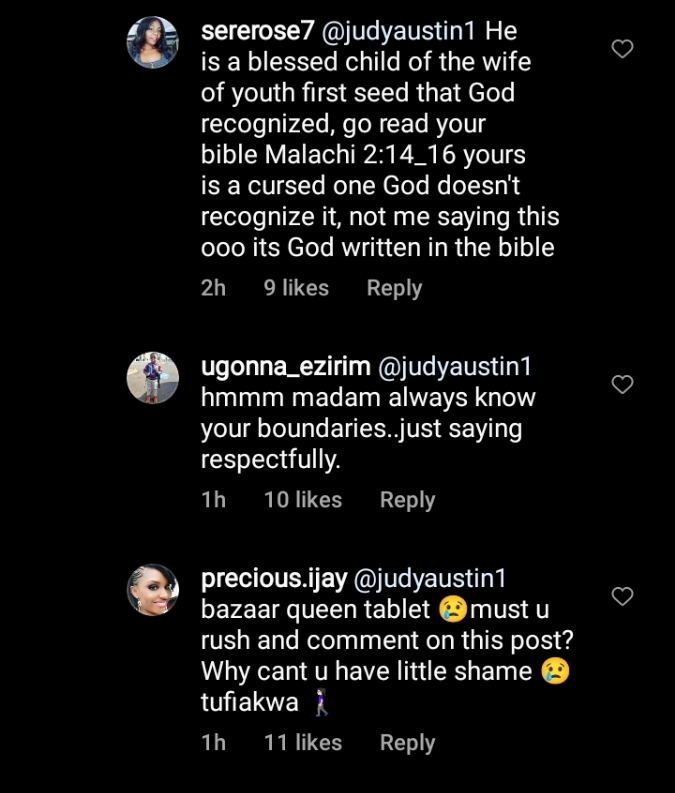Open the precious.ijay username link
The image size is (675, 793).
(x=272, y=578)
